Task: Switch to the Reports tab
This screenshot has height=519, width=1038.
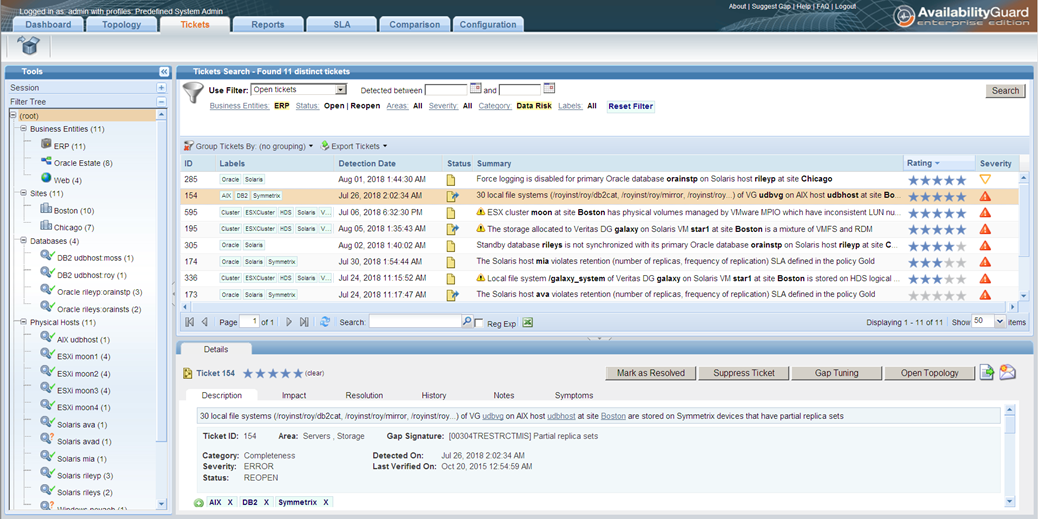Action: pyautogui.click(x=268, y=24)
